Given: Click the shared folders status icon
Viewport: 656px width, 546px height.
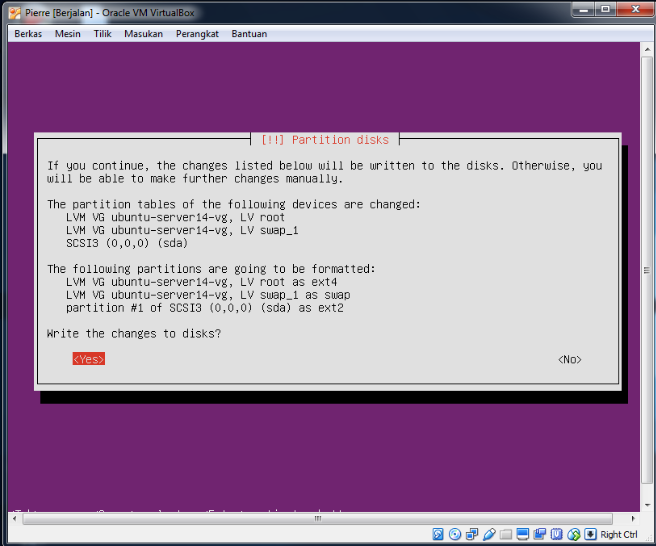Looking at the screenshot, I should [x=506, y=534].
